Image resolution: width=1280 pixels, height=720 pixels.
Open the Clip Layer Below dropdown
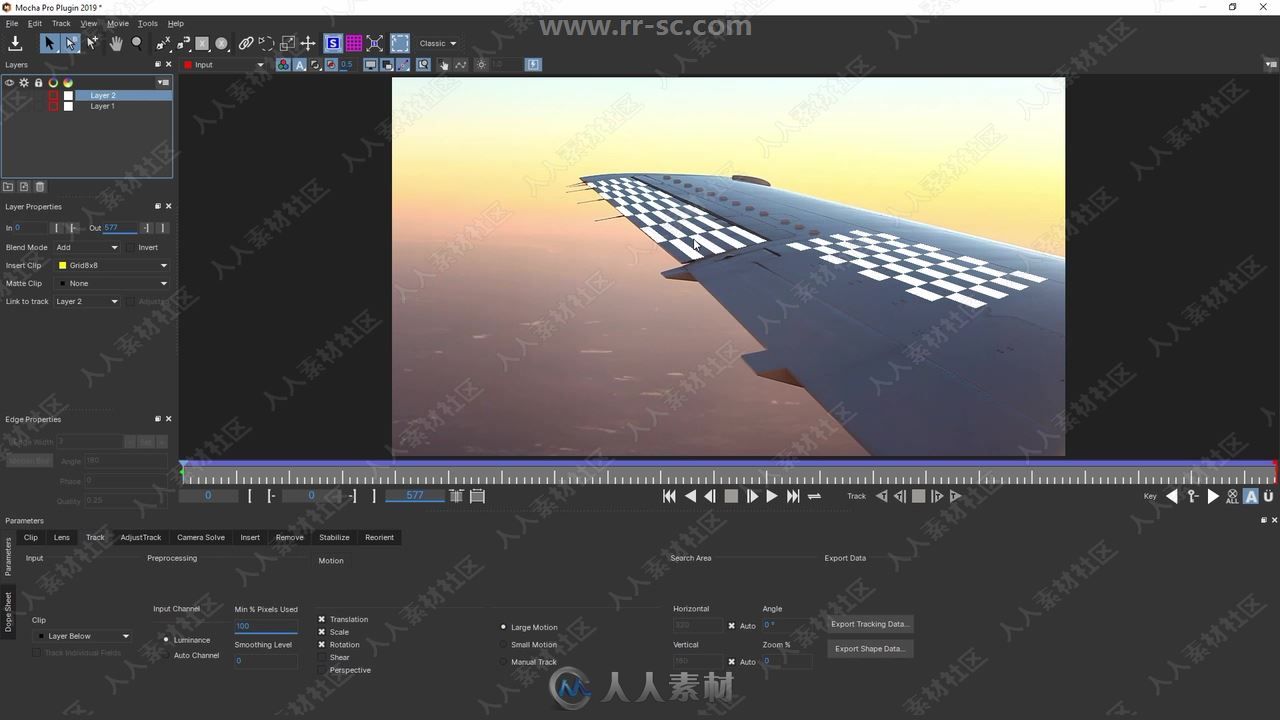pos(82,636)
